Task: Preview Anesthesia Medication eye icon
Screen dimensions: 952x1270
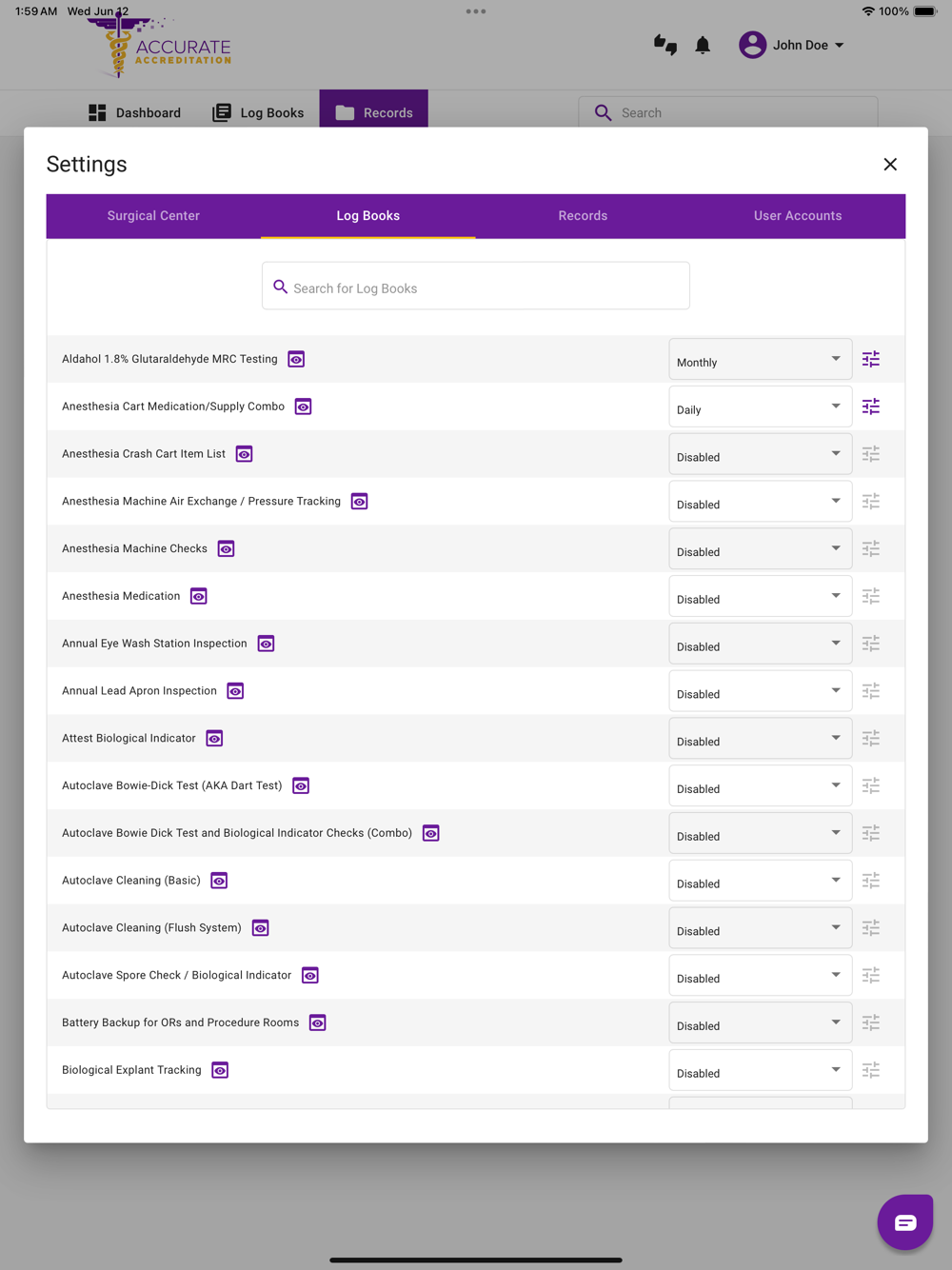Action: coord(198,596)
